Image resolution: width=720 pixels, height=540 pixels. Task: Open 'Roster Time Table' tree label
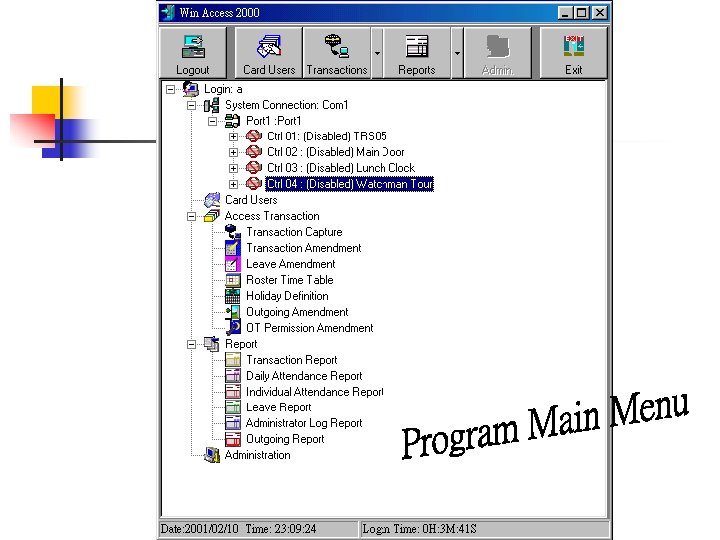point(290,280)
